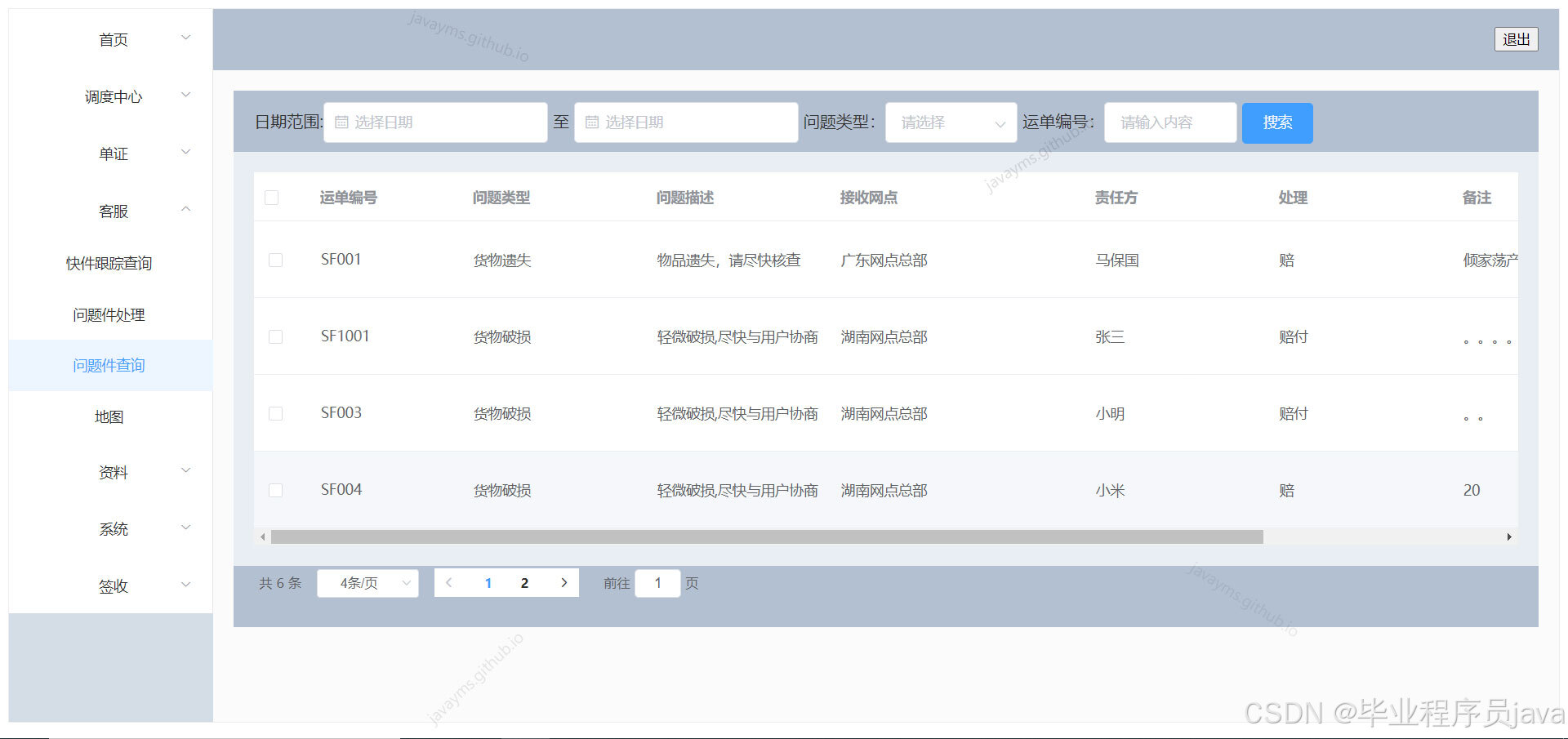Screen dimensions: 1568x739
Task: Click the 责任方 column header
Action: [x=1116, y=198]
